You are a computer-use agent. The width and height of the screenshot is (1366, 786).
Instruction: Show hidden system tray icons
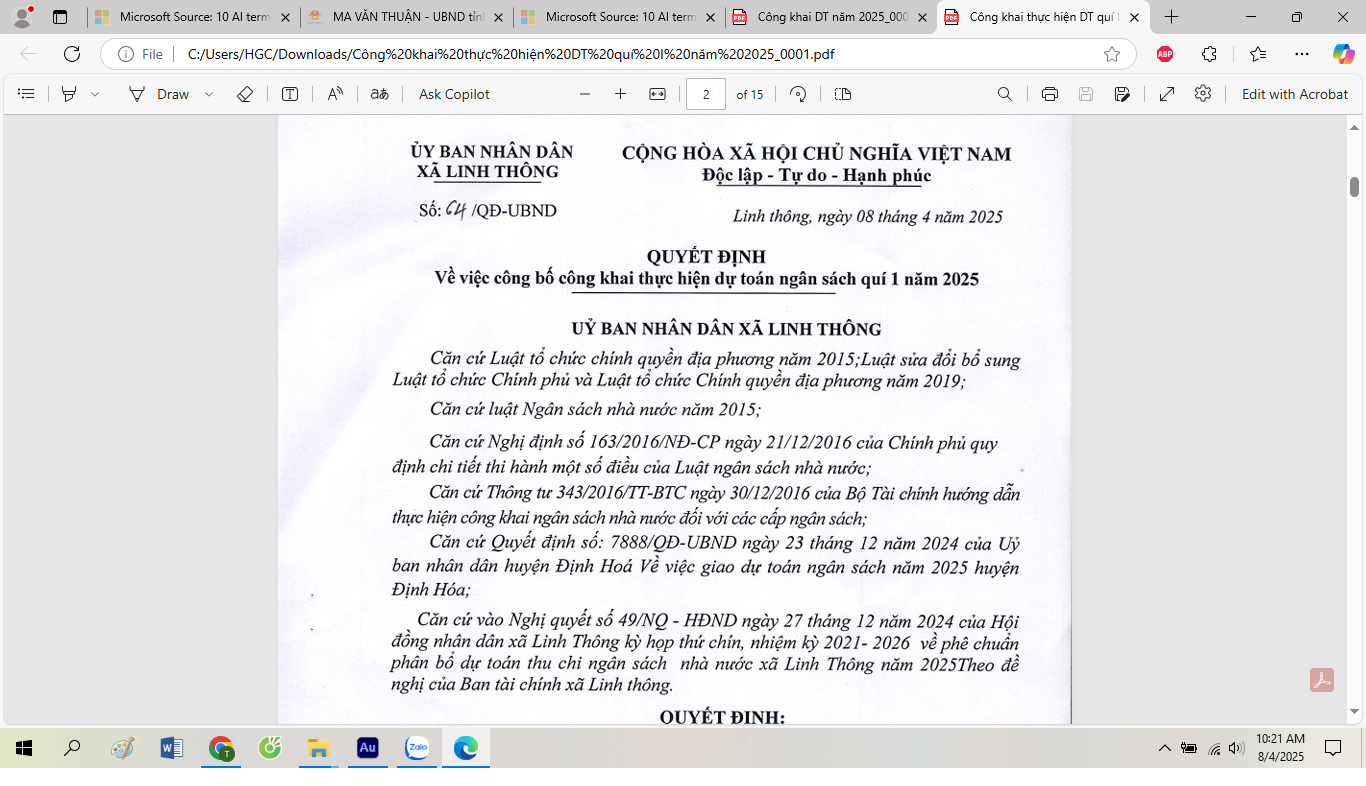(x=1164, y=748)
